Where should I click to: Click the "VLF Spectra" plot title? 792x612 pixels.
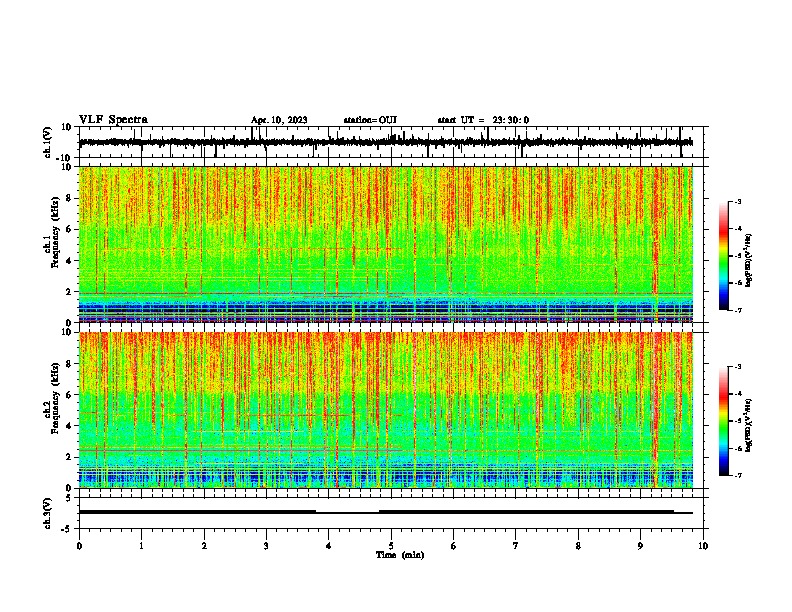point(113,120)
